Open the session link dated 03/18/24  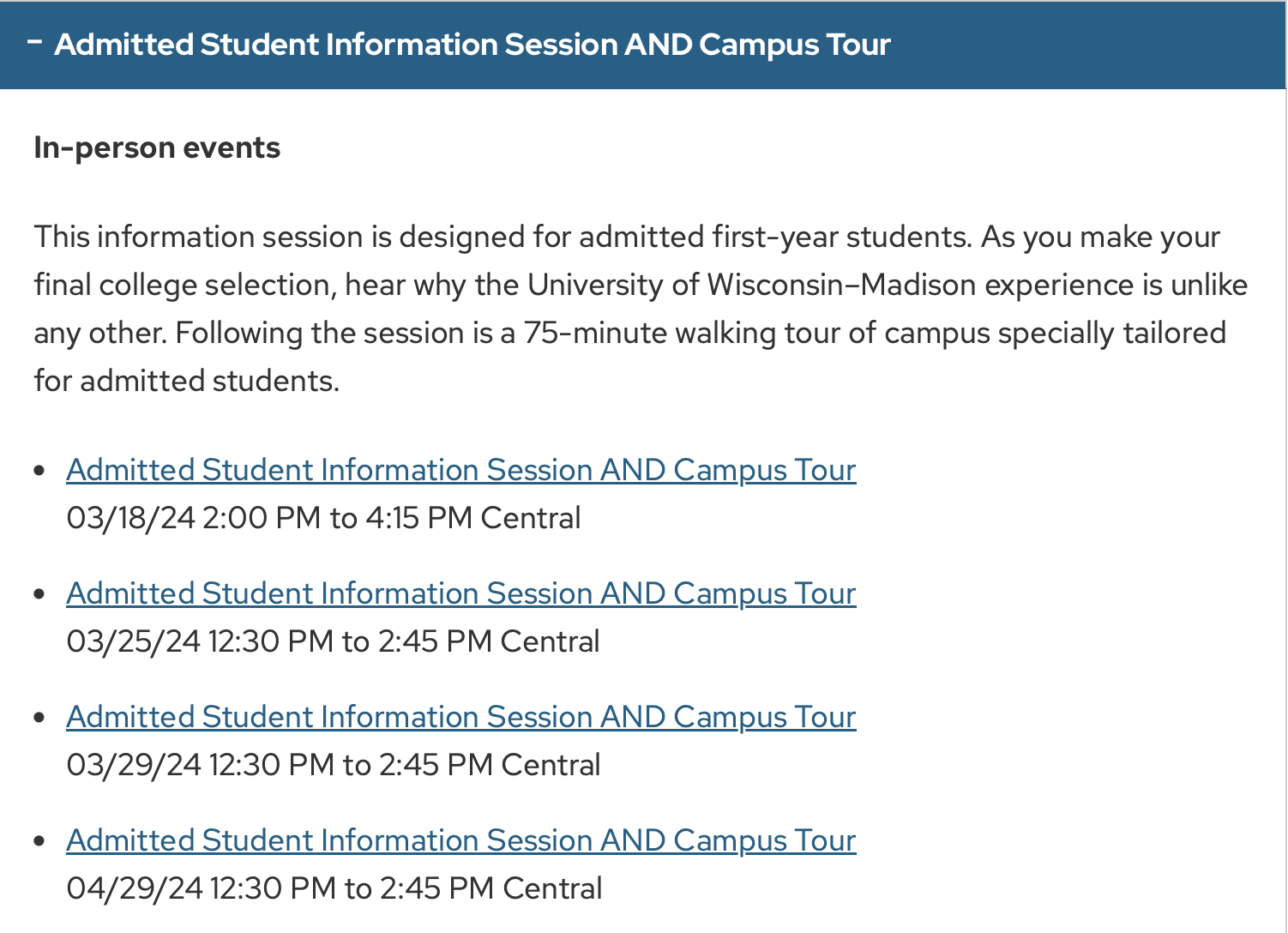click(460, 470)
